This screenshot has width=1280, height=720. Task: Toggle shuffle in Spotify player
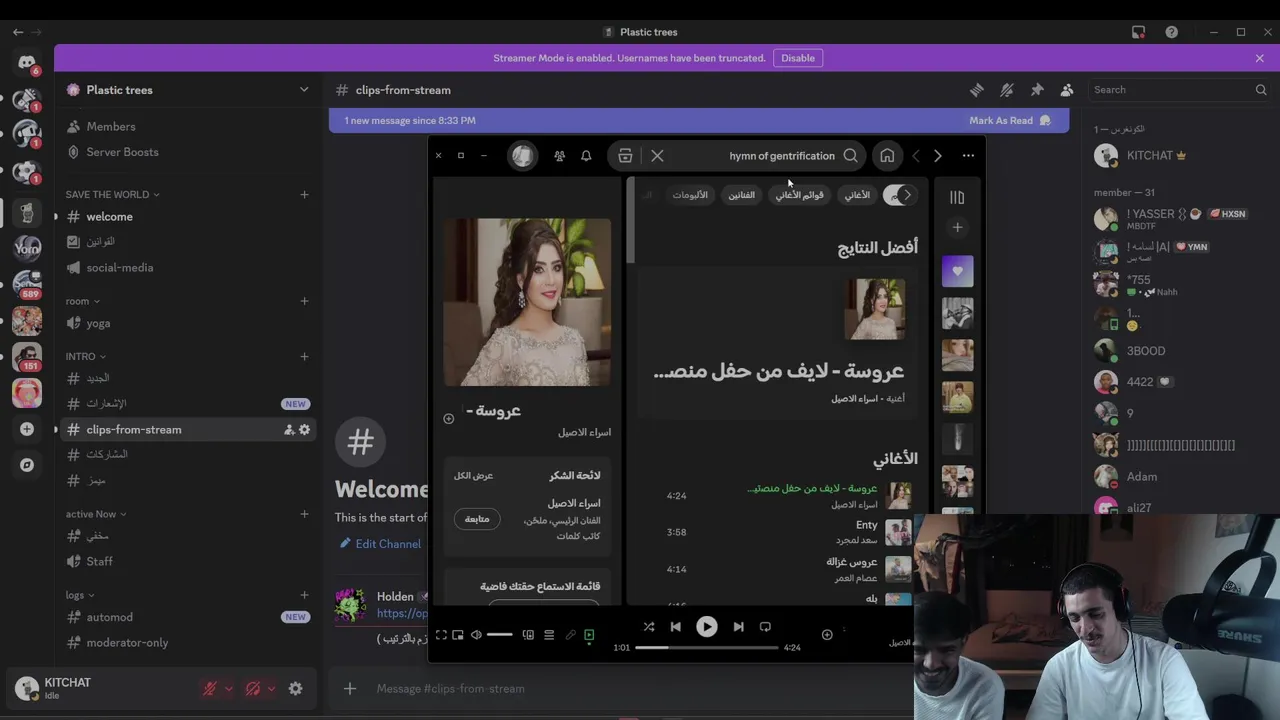pyautogui.click(x=649, y=627)
